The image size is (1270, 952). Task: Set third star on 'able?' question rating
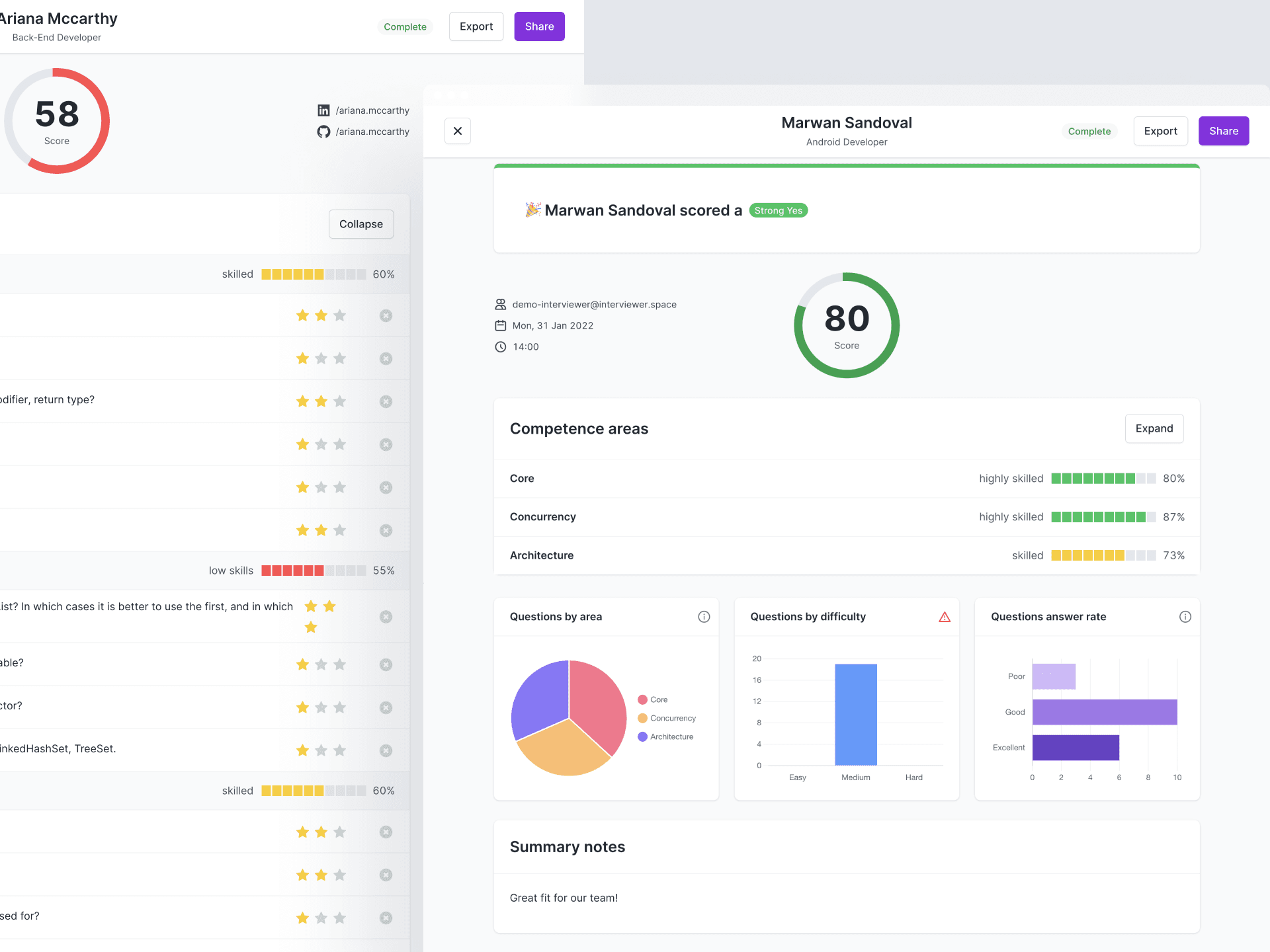(x=340, y=664)
